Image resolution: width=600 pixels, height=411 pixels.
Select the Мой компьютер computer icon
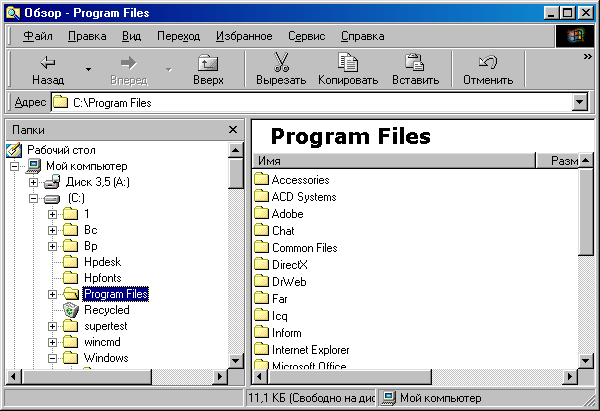point(33,166)
